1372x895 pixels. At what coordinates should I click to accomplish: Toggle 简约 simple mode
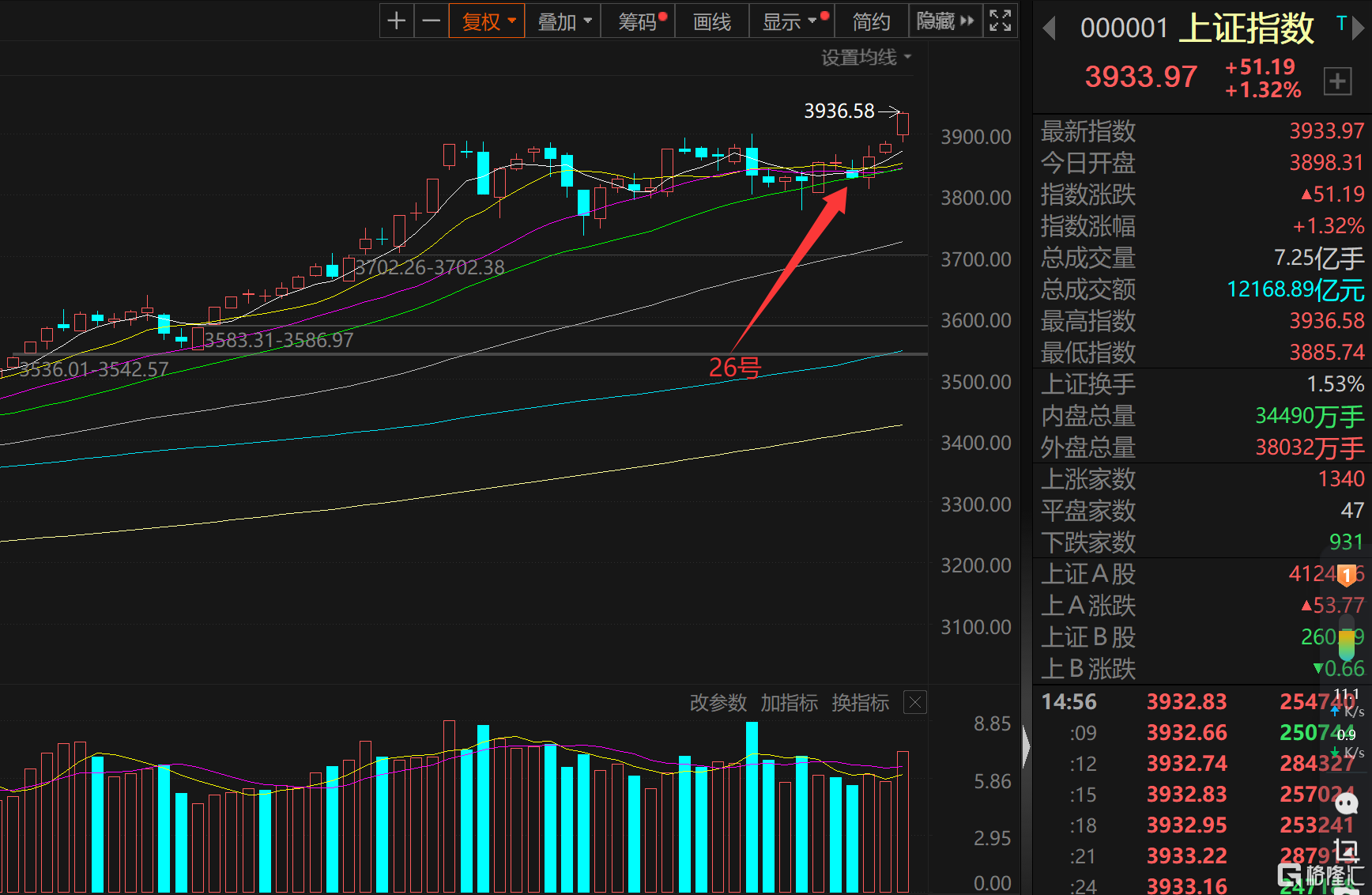point(871,21)
